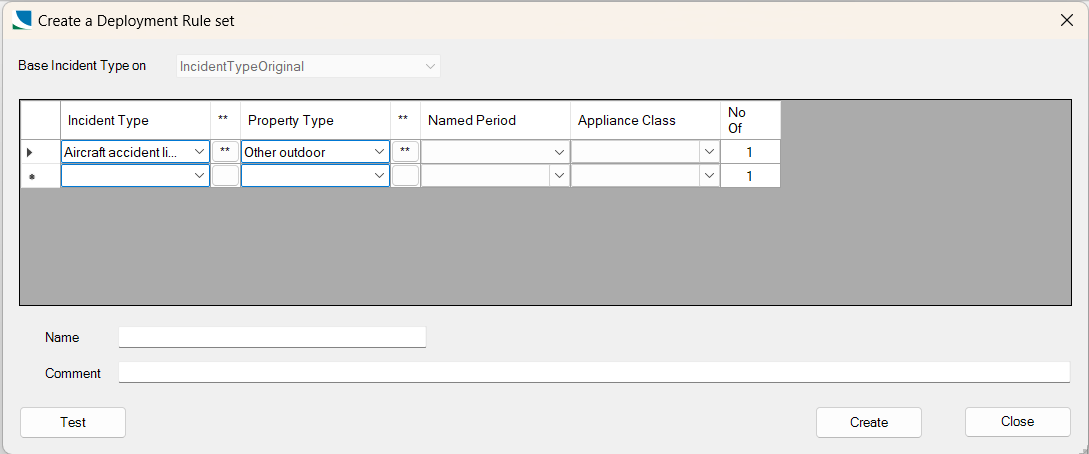Click the Close button at bottom

pos(1017,421)
